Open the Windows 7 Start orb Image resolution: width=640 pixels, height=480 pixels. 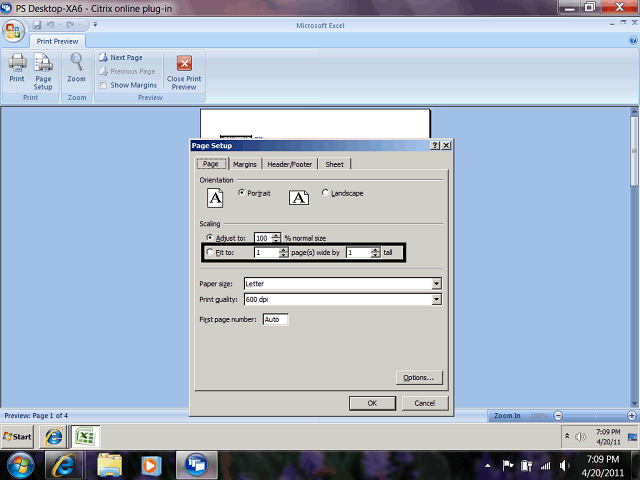(20, 465)
